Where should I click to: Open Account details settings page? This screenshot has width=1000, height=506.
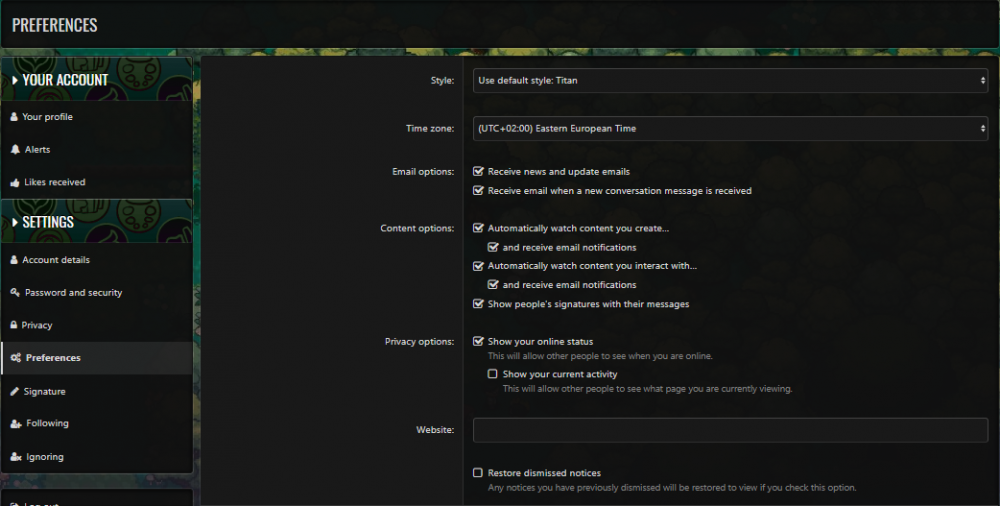click(56, 260)
